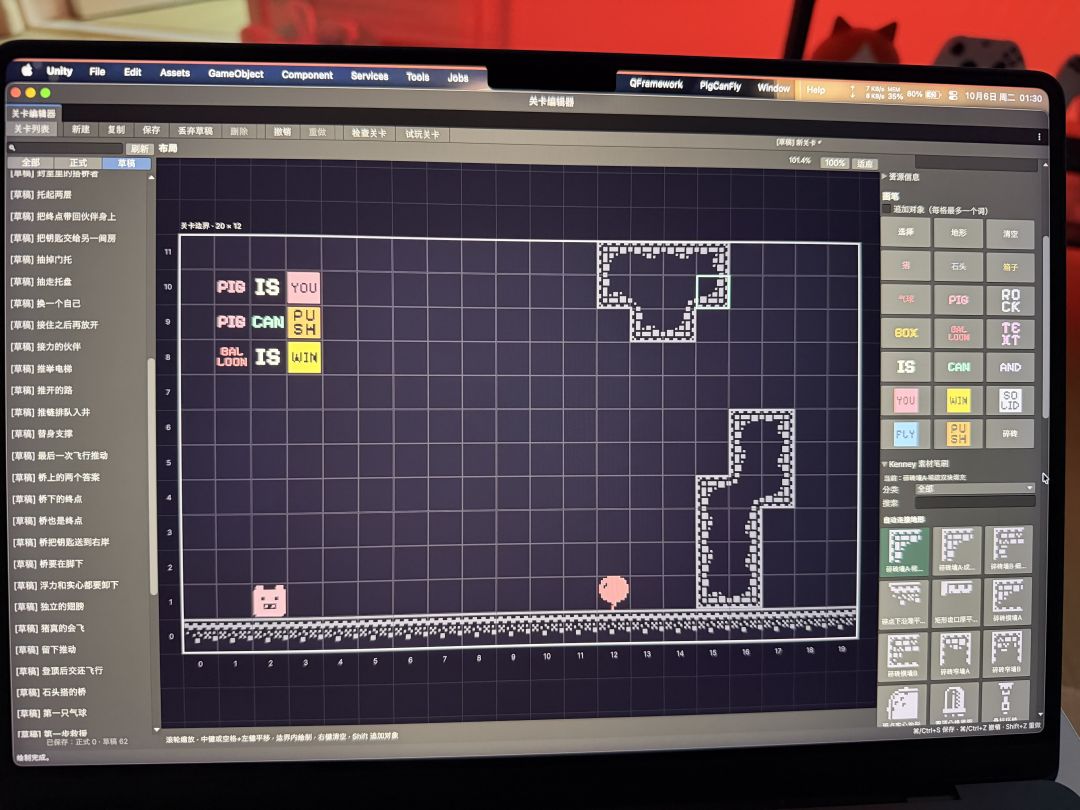This screenshot has height=810, width=1080.
Task: Enable the 追加对象 checkbox
Action: point(886,208)
